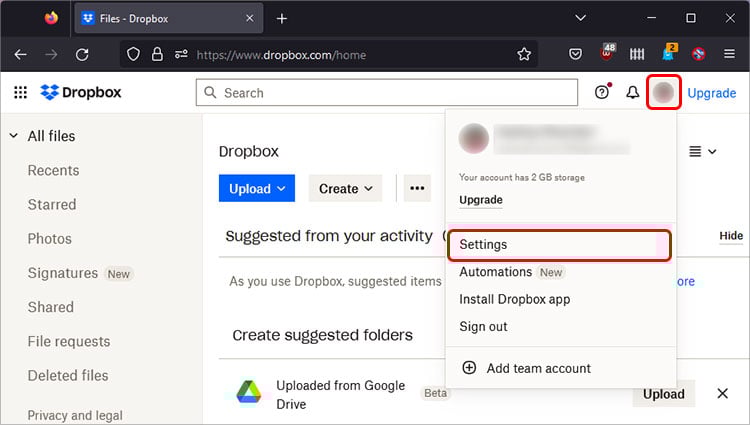Expand the blue Upload dropdown
750x425 pixels.
pos(257,188)
